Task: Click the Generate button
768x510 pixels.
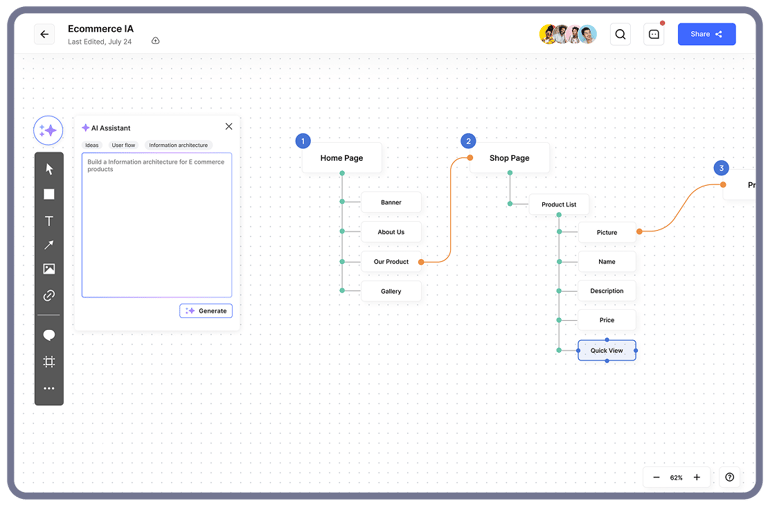Action: tap(206, 311)
